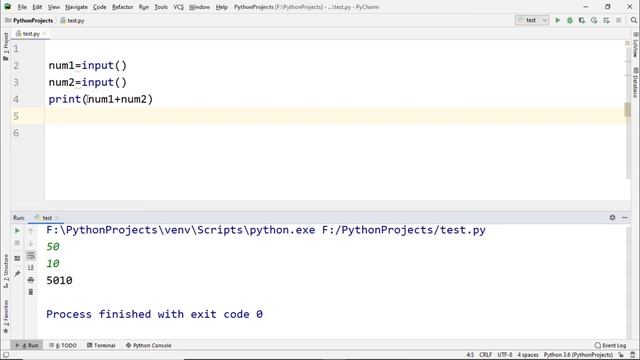This screenshot has height=360, width=640.
Task: Rerun test from the Run panel
Action: 17,231
